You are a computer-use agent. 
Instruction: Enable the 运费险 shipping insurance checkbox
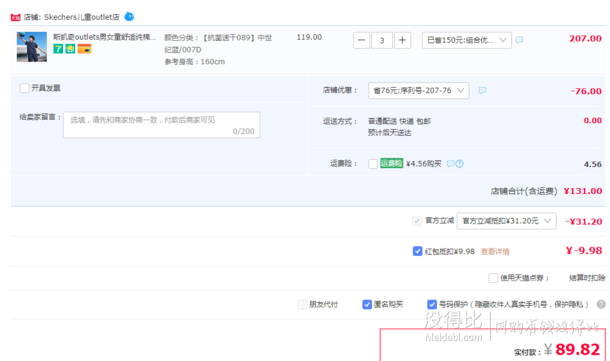[373, 164]
